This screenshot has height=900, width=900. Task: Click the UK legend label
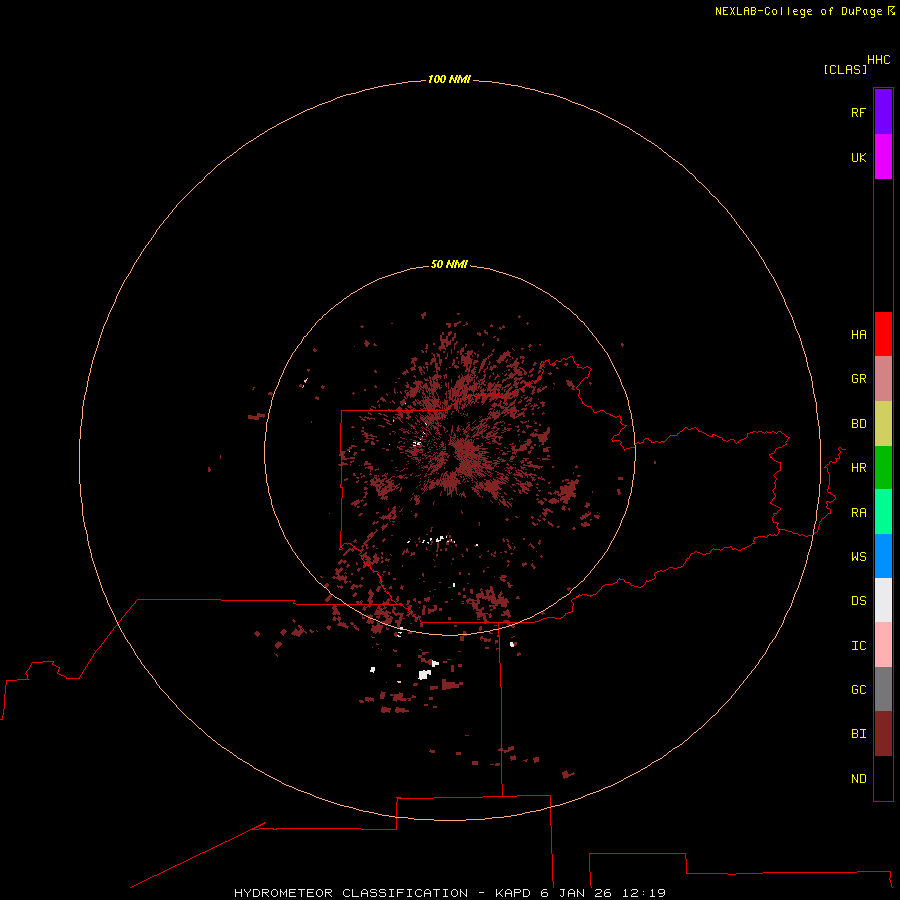[858, 157]
